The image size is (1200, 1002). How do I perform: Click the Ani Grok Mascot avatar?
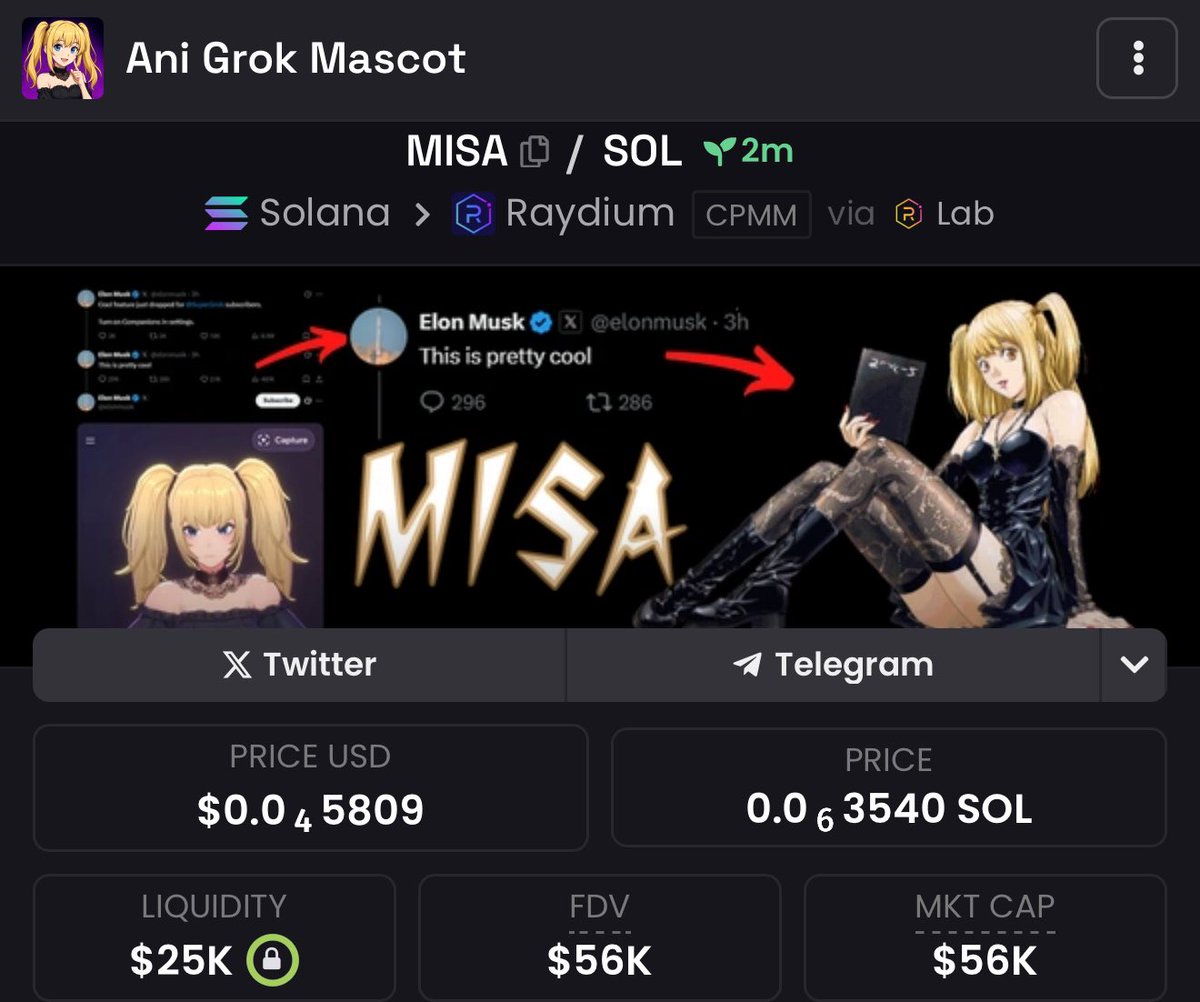(x=63, y=58)
